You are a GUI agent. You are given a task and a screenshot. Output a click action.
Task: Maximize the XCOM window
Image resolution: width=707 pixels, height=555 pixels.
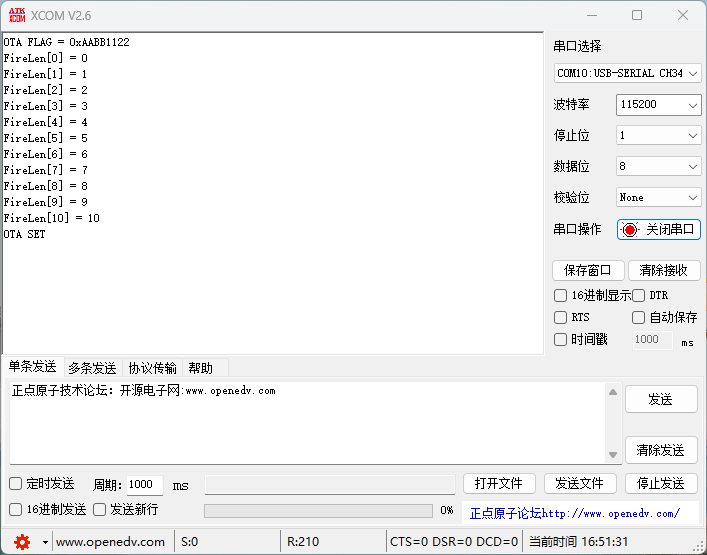click(637, 15)
